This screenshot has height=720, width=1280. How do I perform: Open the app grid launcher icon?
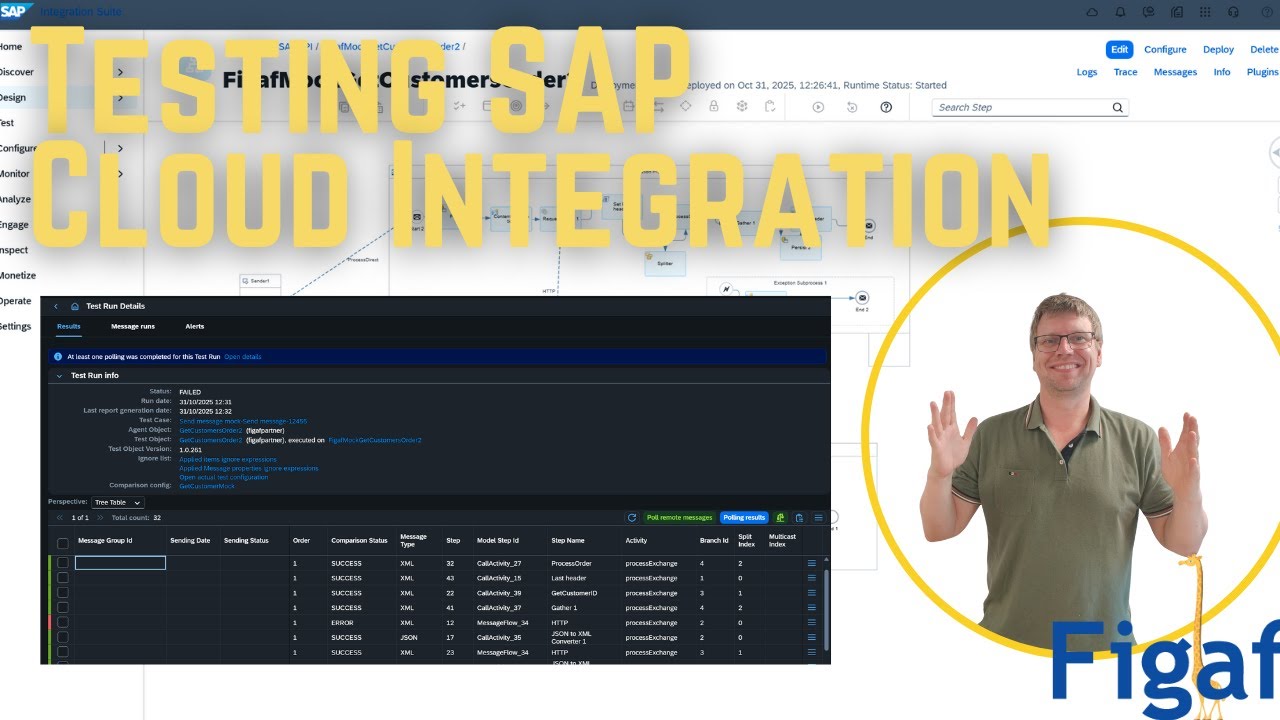pyautogui.click(x=1205, y=12)
